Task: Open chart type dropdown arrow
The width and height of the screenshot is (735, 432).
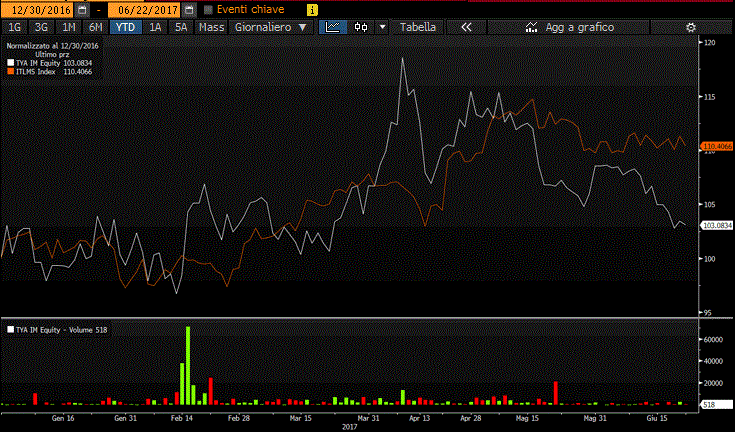Action: click(382, 27)
